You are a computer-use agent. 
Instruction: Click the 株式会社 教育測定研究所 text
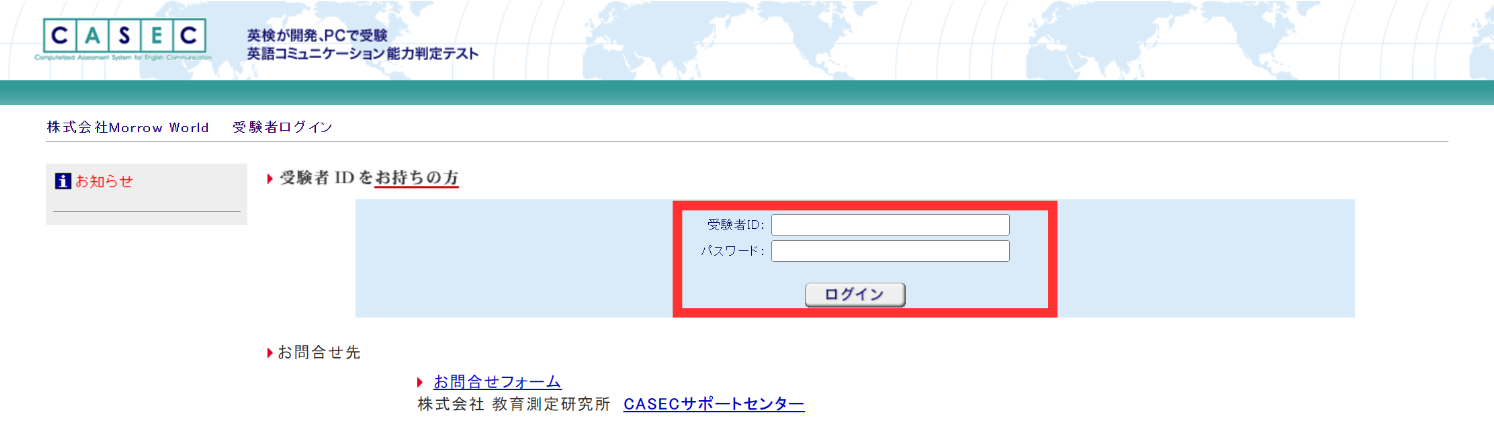tap(512, 404)
